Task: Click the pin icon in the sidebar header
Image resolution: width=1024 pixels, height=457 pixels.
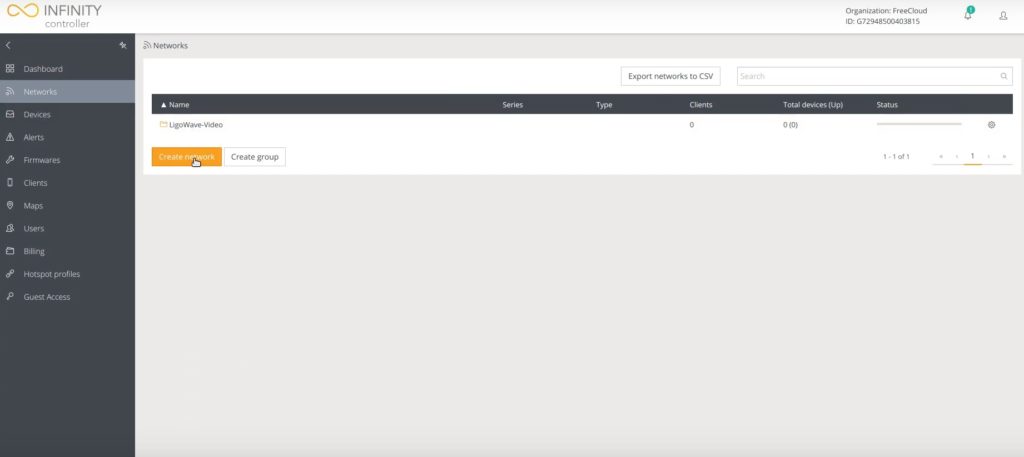Action: coord(123,46)
